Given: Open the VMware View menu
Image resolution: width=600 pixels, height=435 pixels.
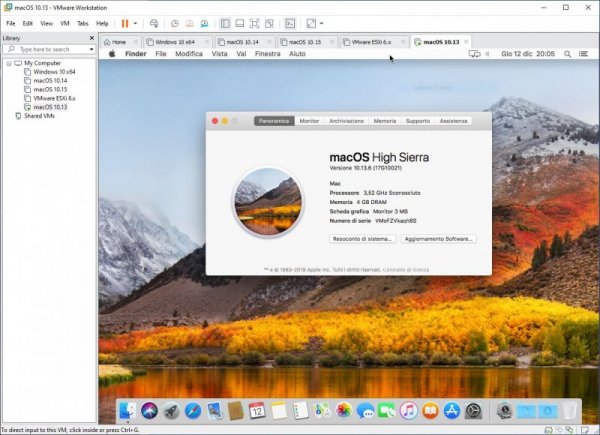Looking at the screenshot, I should 47,23.
